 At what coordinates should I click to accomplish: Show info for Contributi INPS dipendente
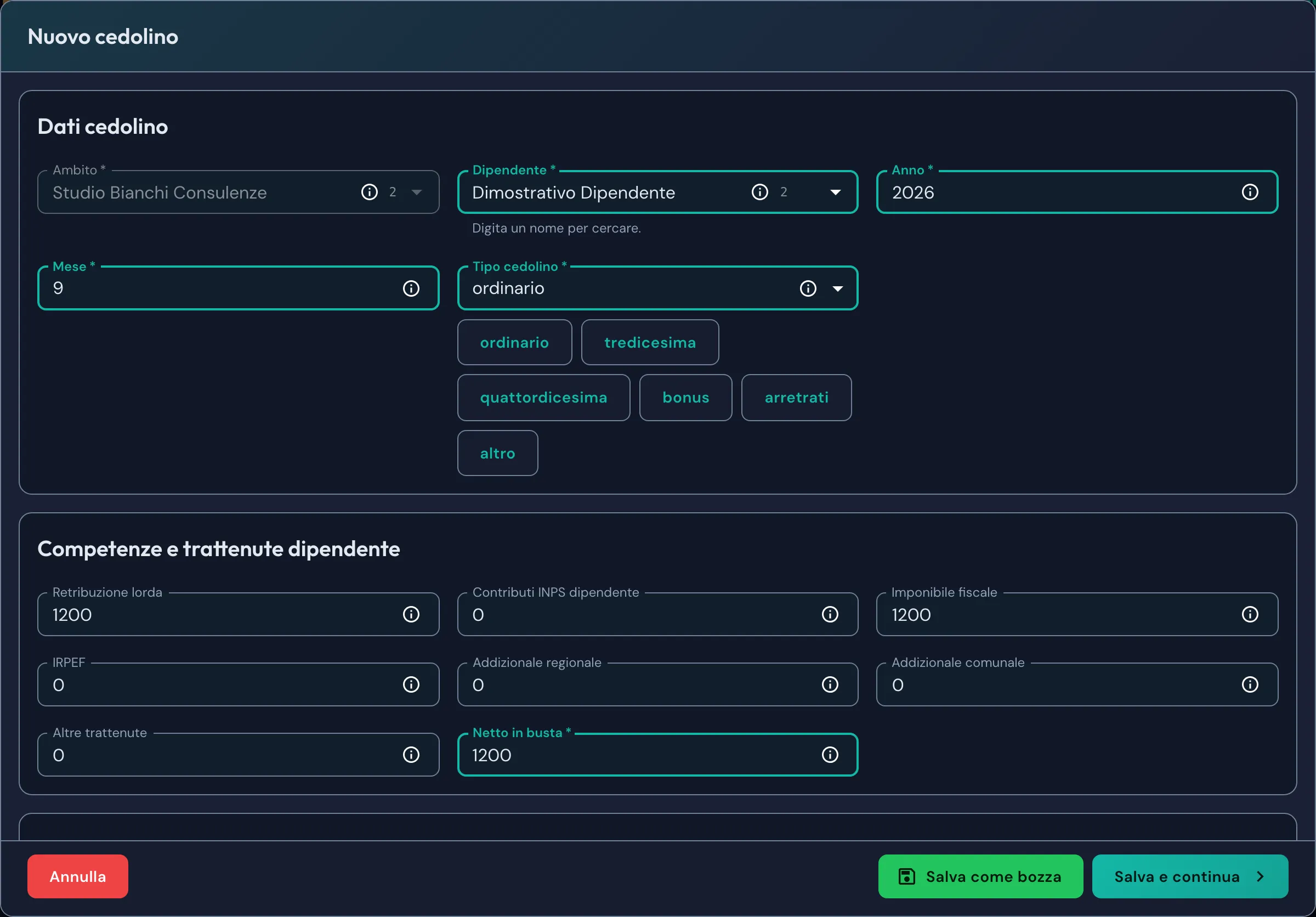830,614
